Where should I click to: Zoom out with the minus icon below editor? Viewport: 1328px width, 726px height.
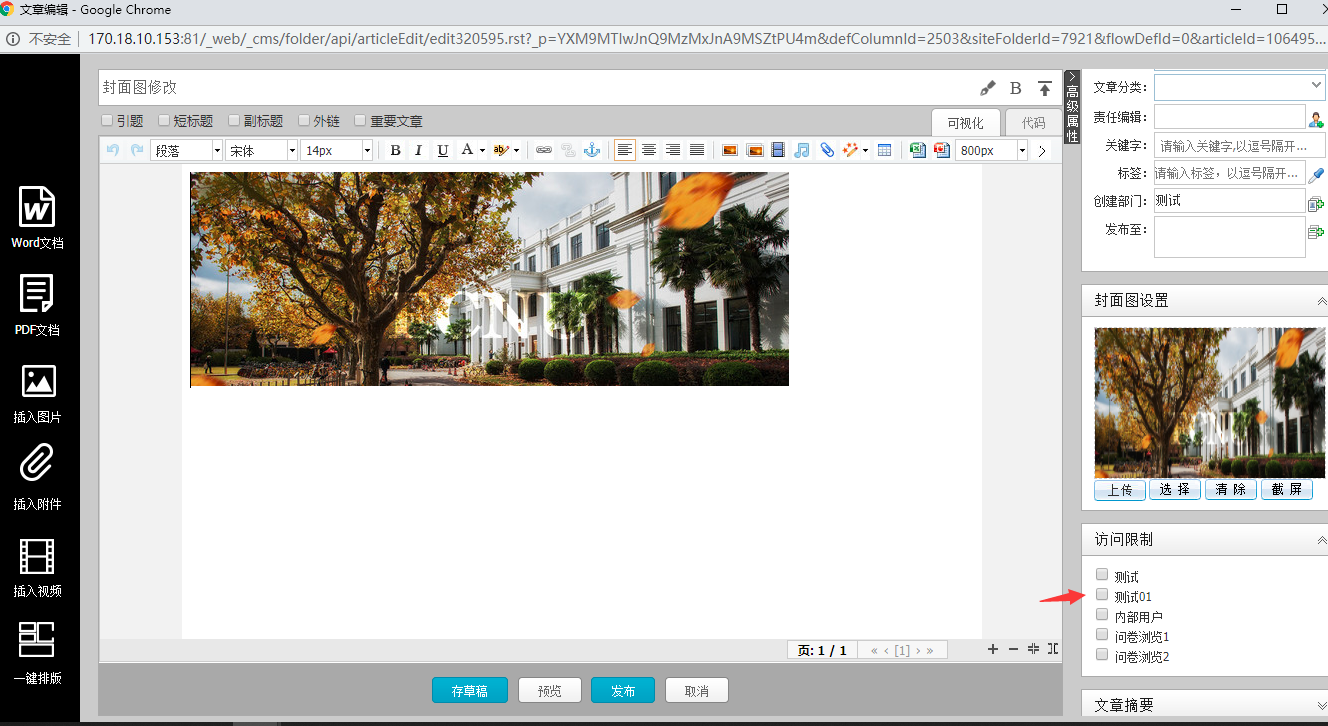coord(1013,649)
